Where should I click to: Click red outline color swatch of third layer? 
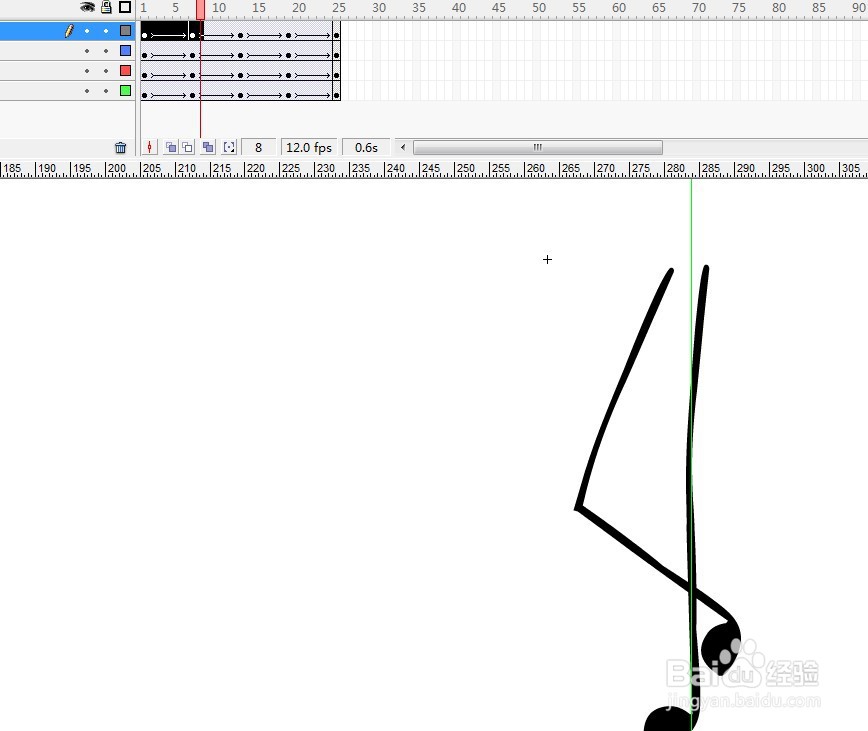(126, 71)
